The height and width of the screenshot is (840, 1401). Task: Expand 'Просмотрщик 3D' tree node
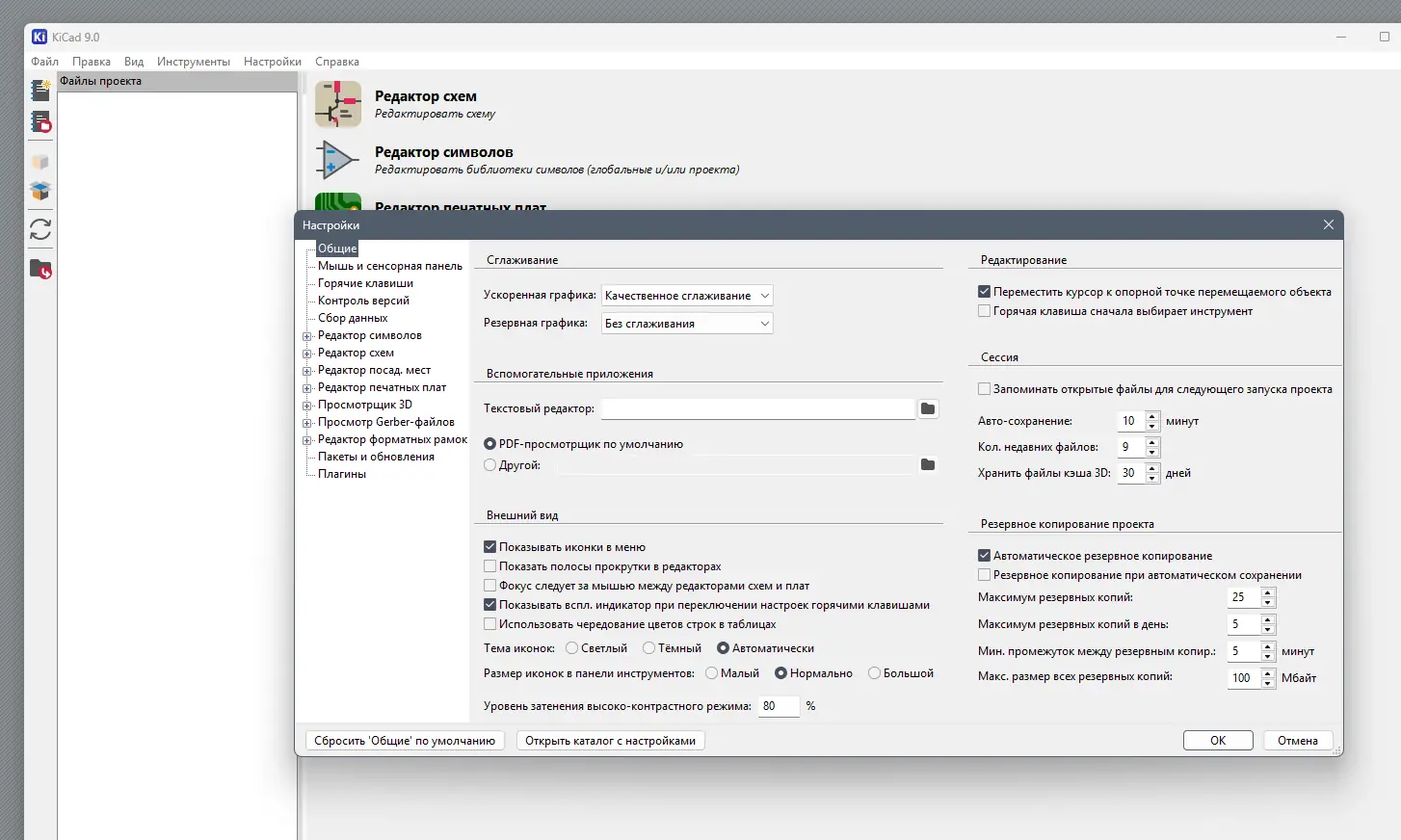tap(307, 406)
